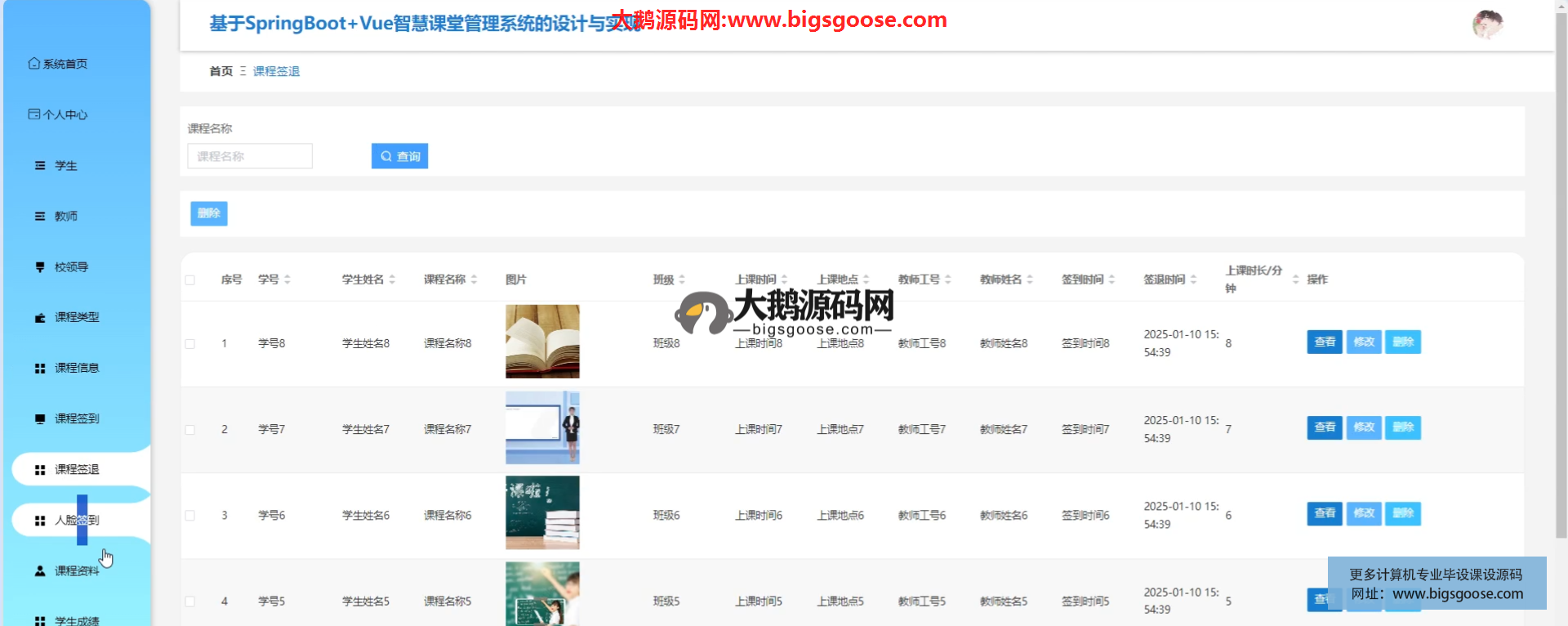Click the 校领导 sidebar icon

40,267
